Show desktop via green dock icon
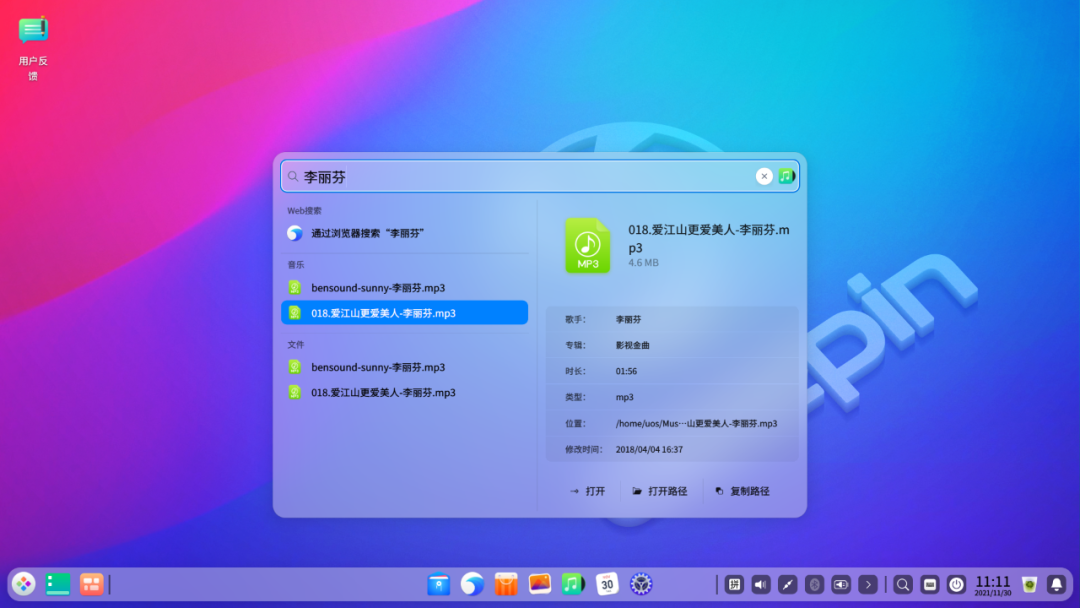 pyautogui.click(x=58, y=584)
